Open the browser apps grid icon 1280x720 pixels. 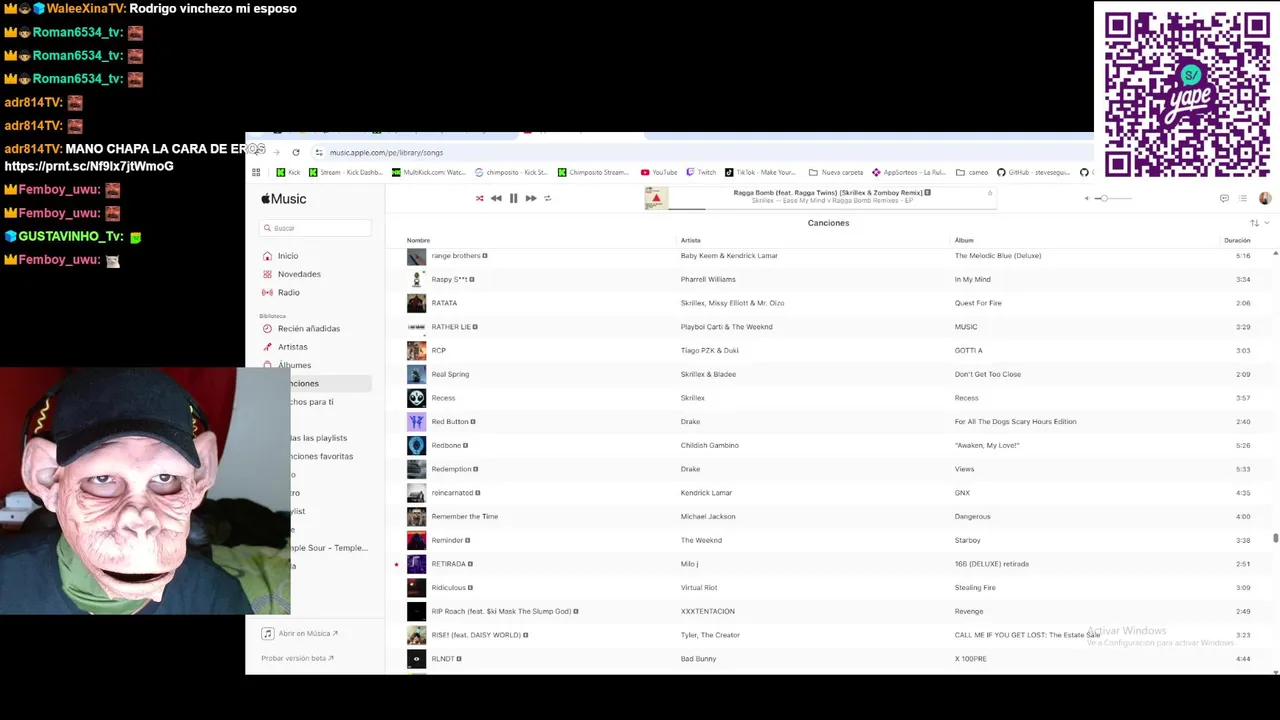(256, 172)
